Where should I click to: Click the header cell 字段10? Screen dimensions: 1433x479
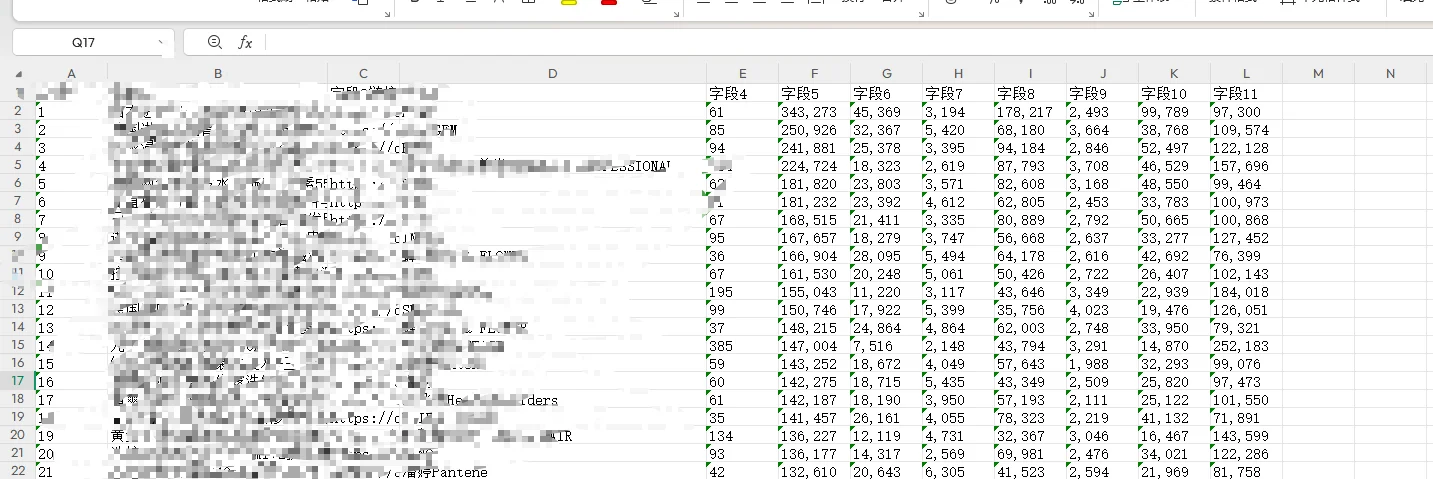click(x=1174, y=93)
